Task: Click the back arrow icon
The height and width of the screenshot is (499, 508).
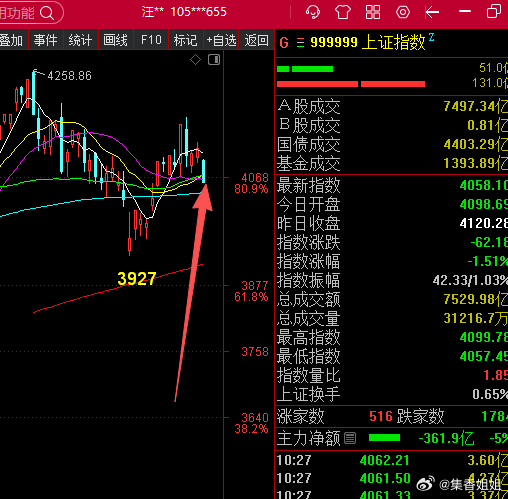Action: pos(432,13)
